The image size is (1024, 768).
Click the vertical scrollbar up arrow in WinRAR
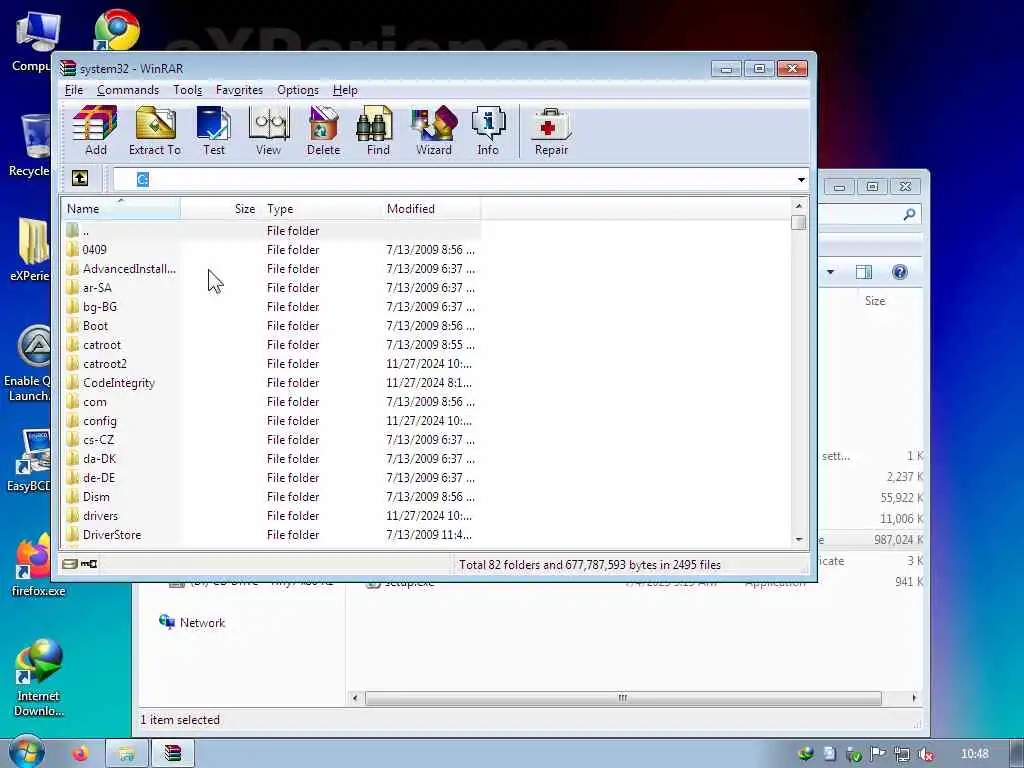799,206
